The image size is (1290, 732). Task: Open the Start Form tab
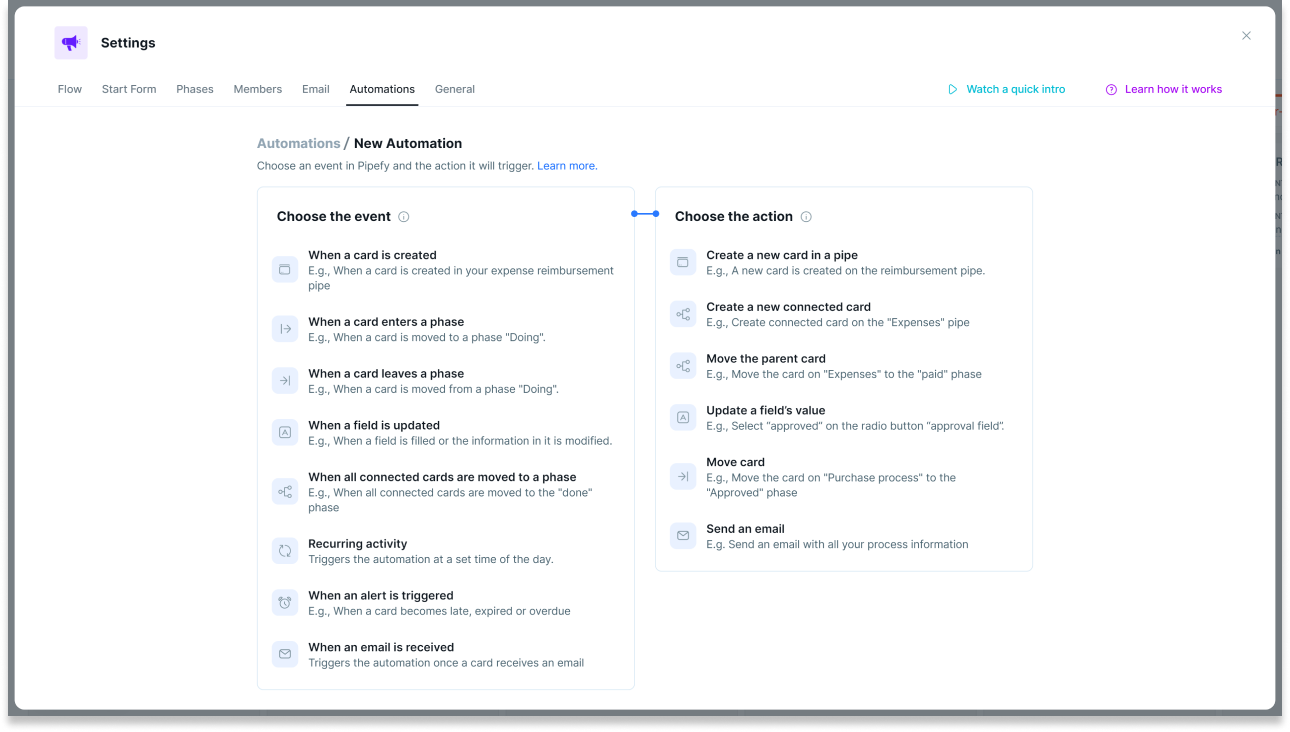(129, 89)
